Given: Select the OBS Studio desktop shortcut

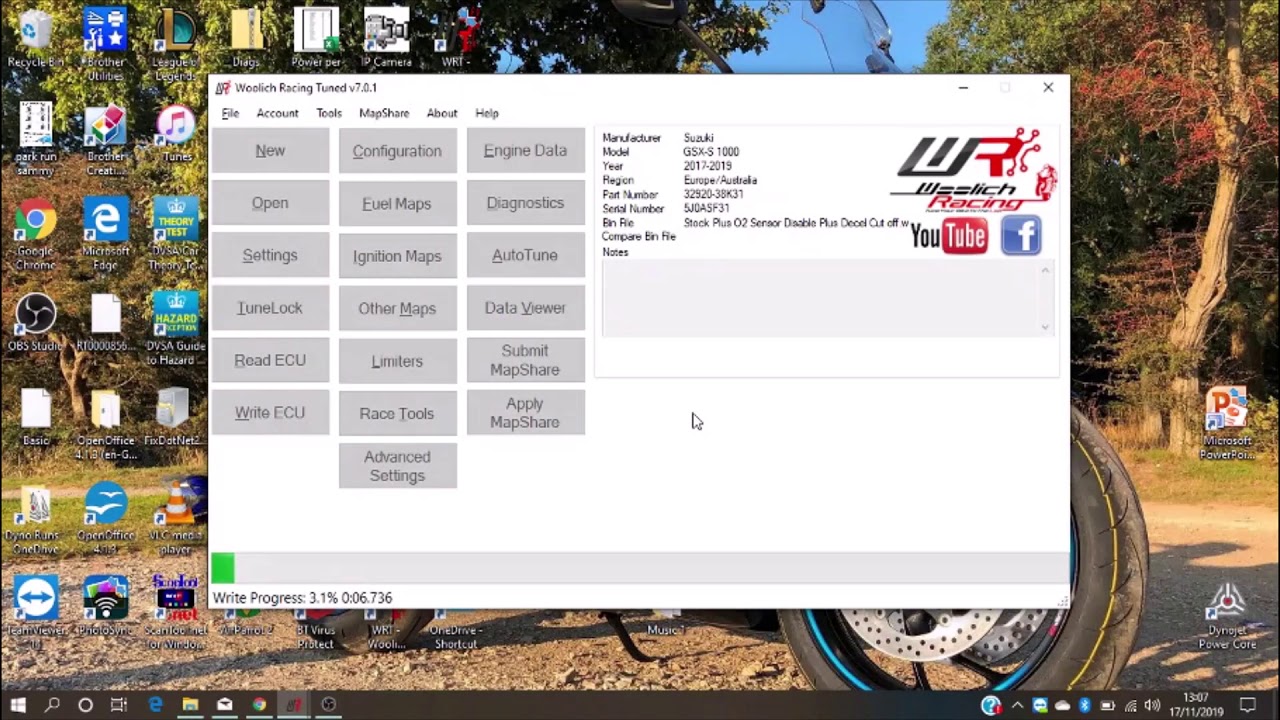Looking at the screenshot, I should (35, 323).
